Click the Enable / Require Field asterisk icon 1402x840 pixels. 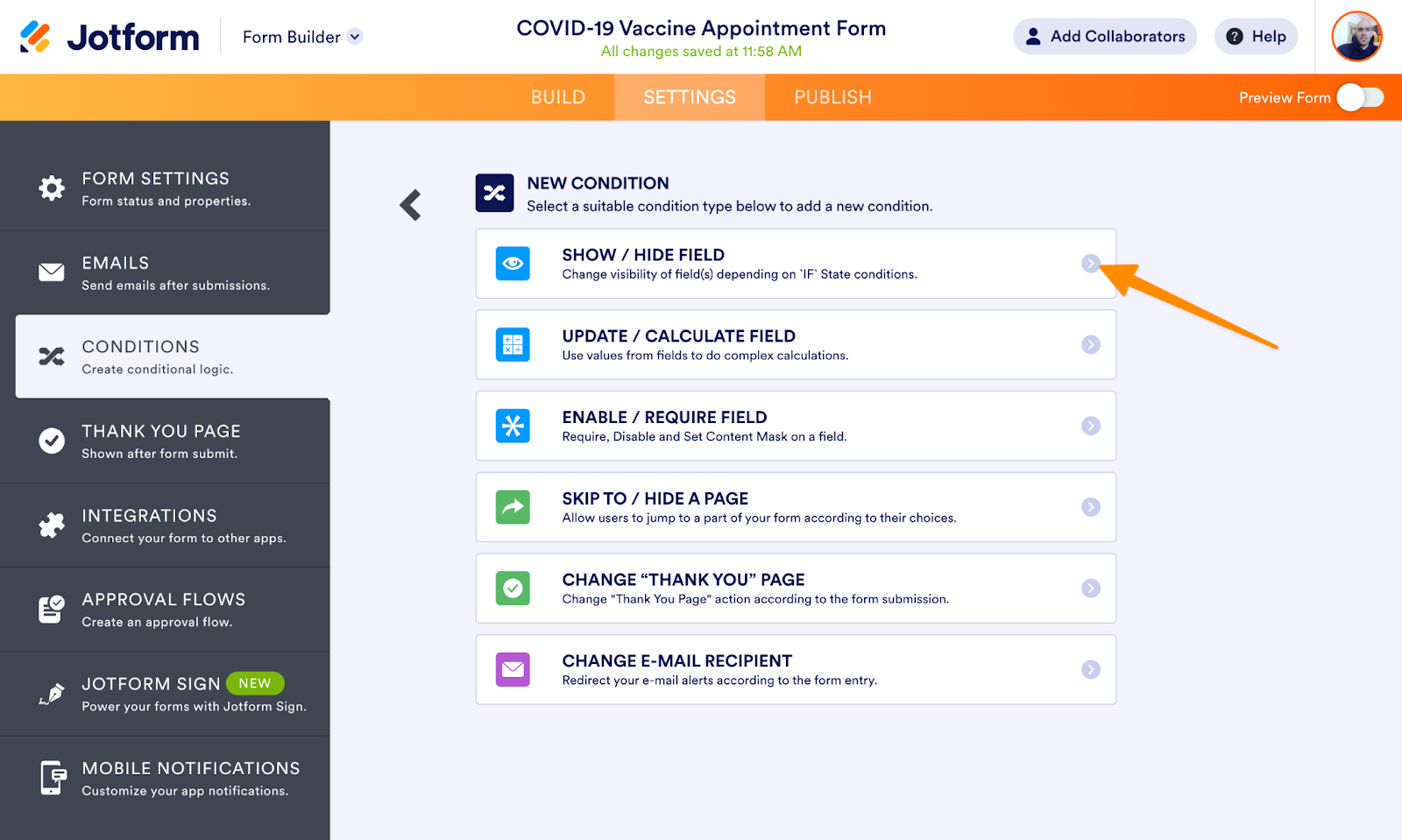click(513, 426)
